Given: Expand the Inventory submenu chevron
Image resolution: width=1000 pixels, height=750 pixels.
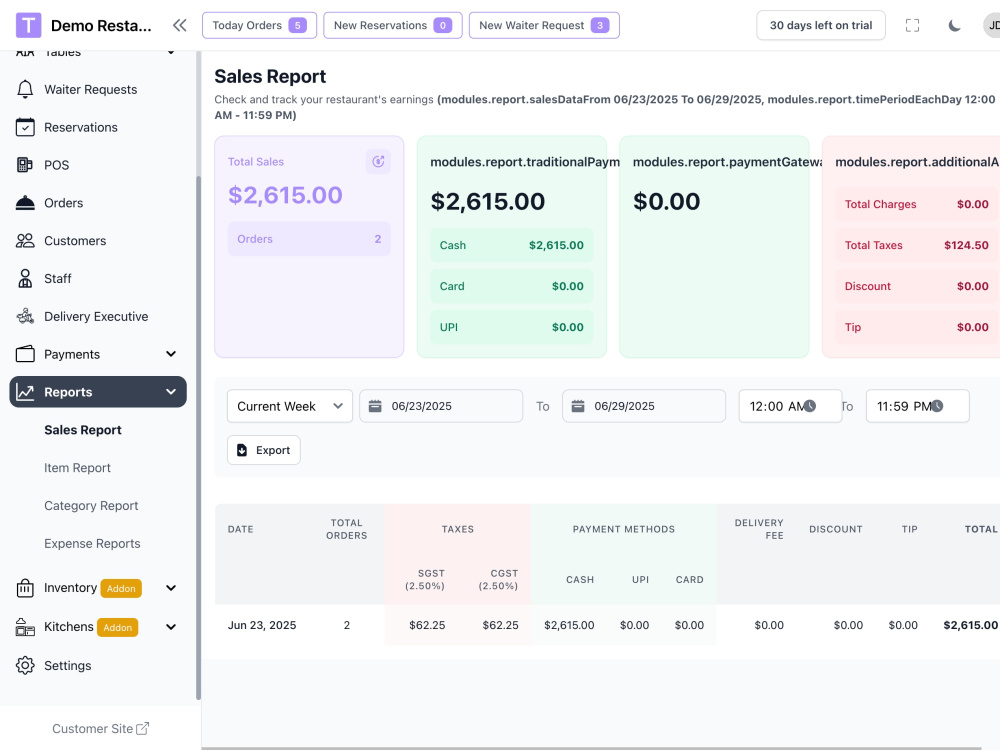Looking at the screenshot, I should [171, 588].
